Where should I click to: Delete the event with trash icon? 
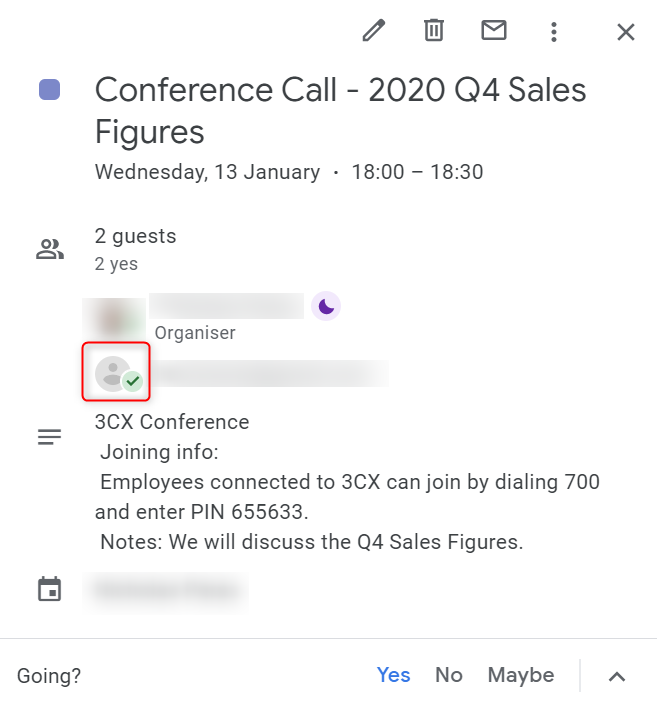(434, 30)
